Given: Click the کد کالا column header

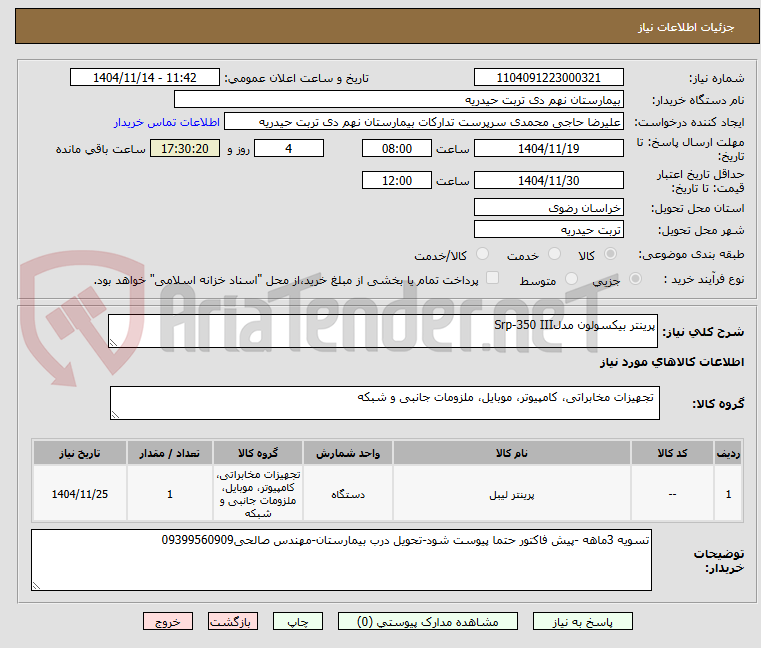Looking at the screenshot, I should (672, 453).
